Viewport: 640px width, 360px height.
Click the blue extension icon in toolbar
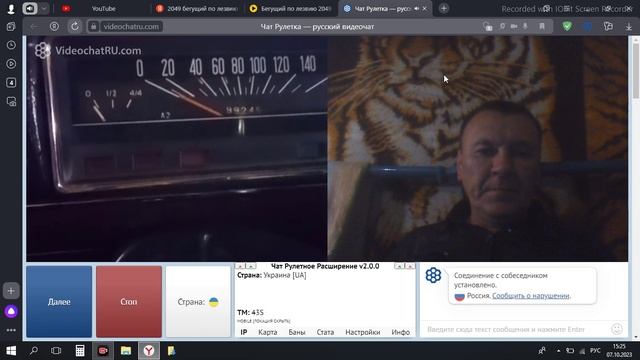pyautogui.click(x=588, y=27)
